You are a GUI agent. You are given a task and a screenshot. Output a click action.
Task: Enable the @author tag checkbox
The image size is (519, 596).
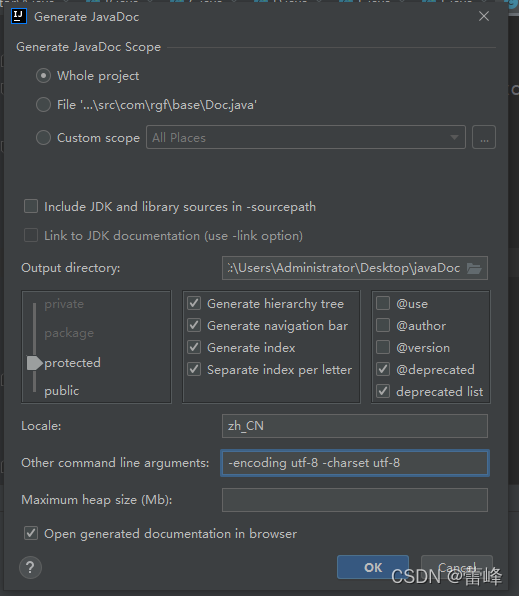coord(383,325)
